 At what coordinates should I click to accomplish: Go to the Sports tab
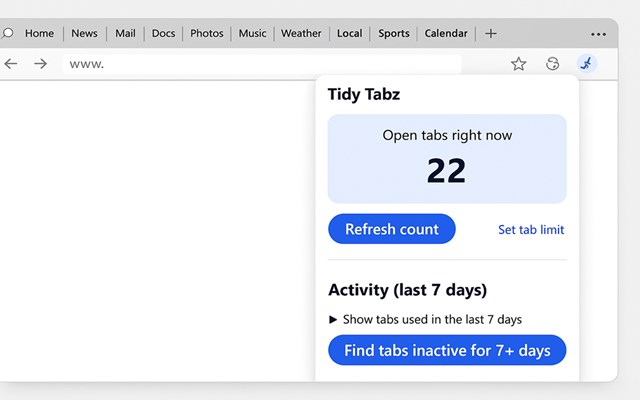[x=394, y=33]
